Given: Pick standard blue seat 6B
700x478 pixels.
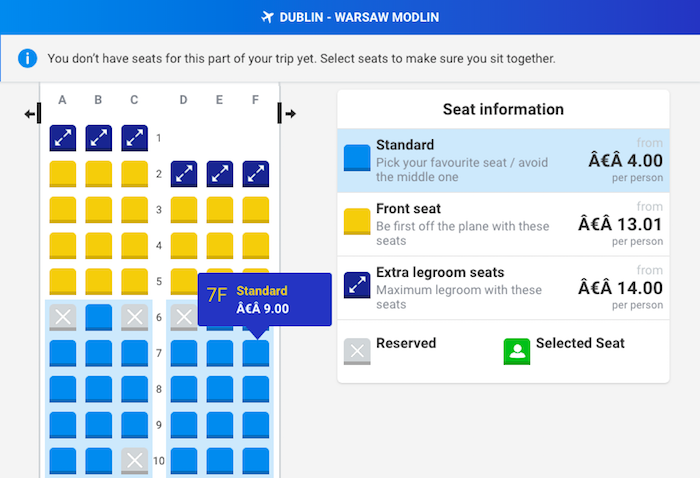Looking at the screenshot, I should [x=99, y=317].
